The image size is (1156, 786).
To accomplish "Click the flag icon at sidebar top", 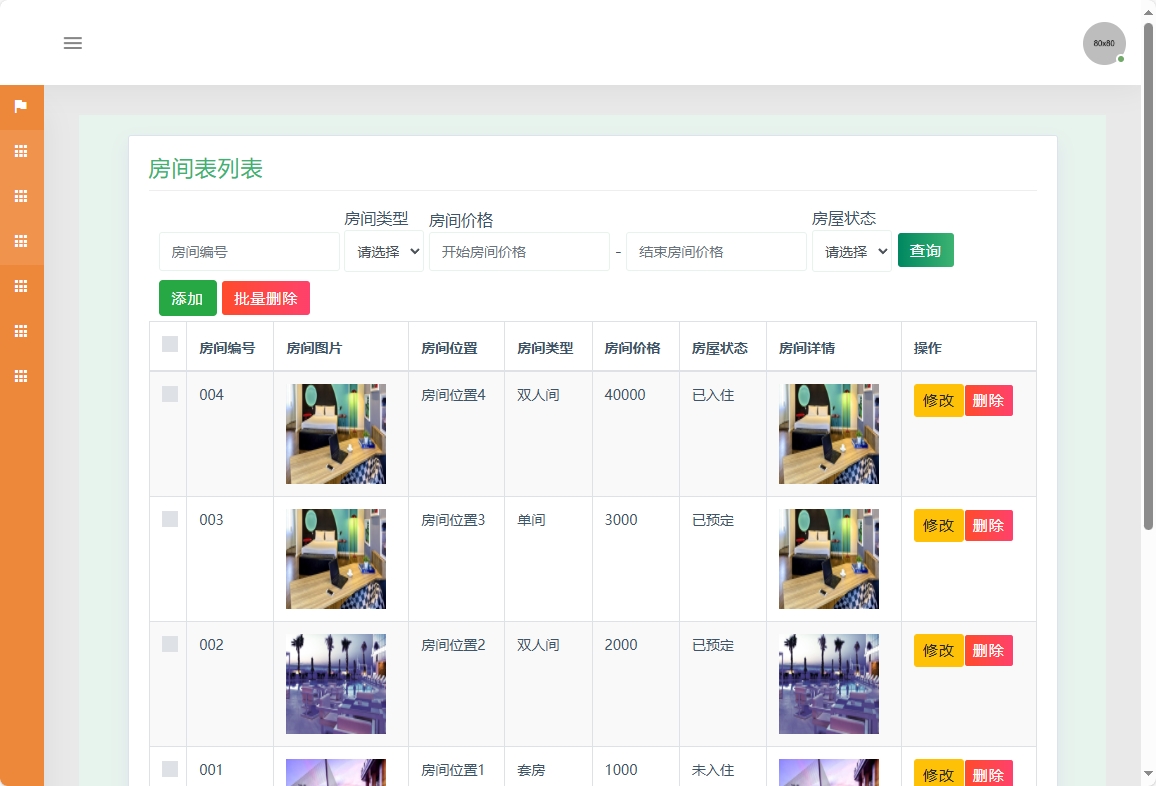I will pos(21,106).
